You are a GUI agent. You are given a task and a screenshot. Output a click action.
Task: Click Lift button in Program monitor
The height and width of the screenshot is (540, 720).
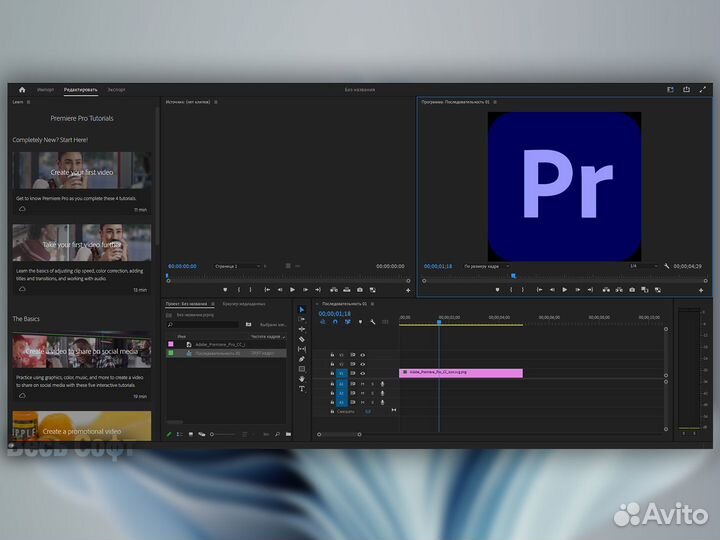tap(606, 290)
